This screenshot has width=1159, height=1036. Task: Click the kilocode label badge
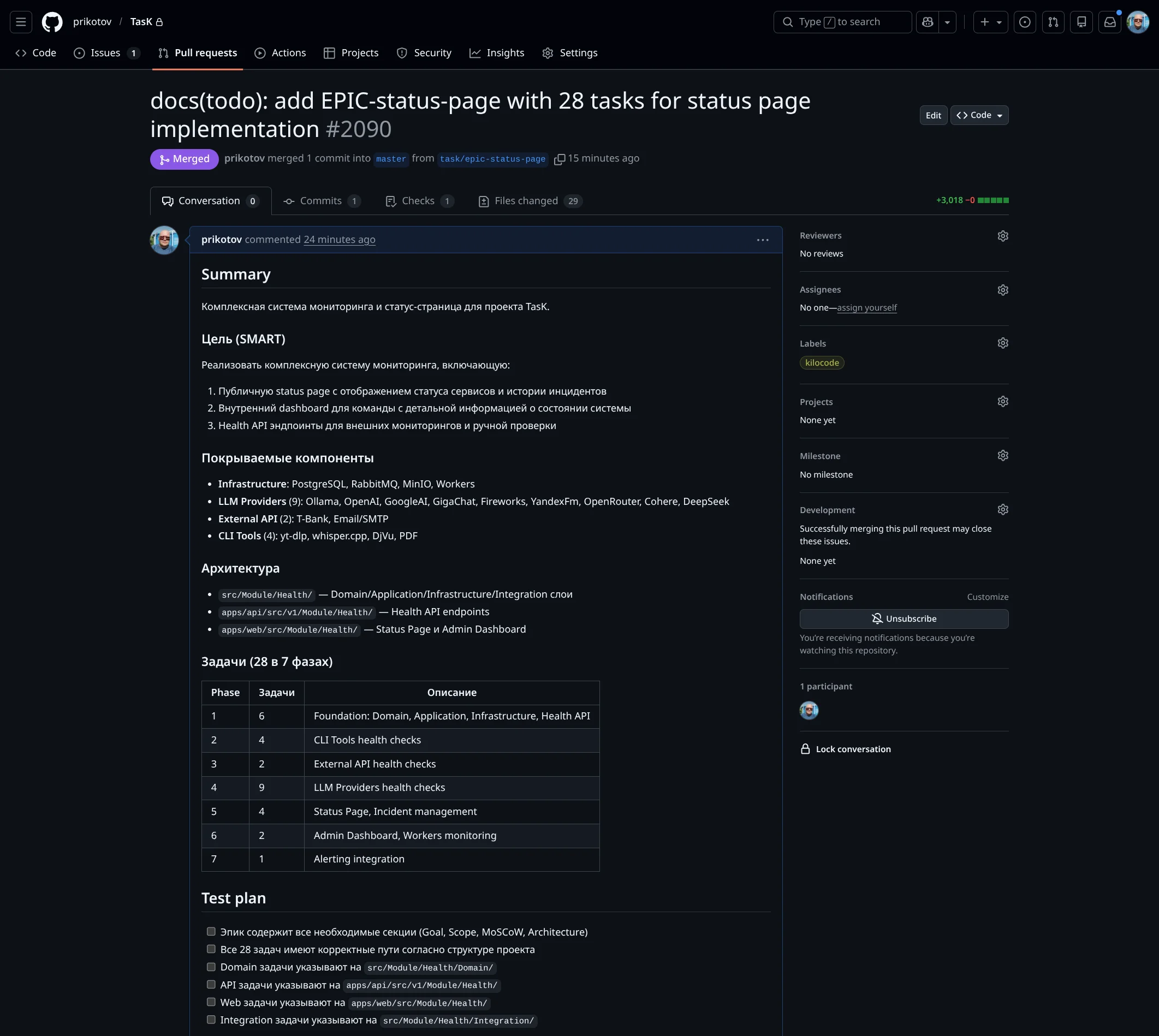coord(822,362)
